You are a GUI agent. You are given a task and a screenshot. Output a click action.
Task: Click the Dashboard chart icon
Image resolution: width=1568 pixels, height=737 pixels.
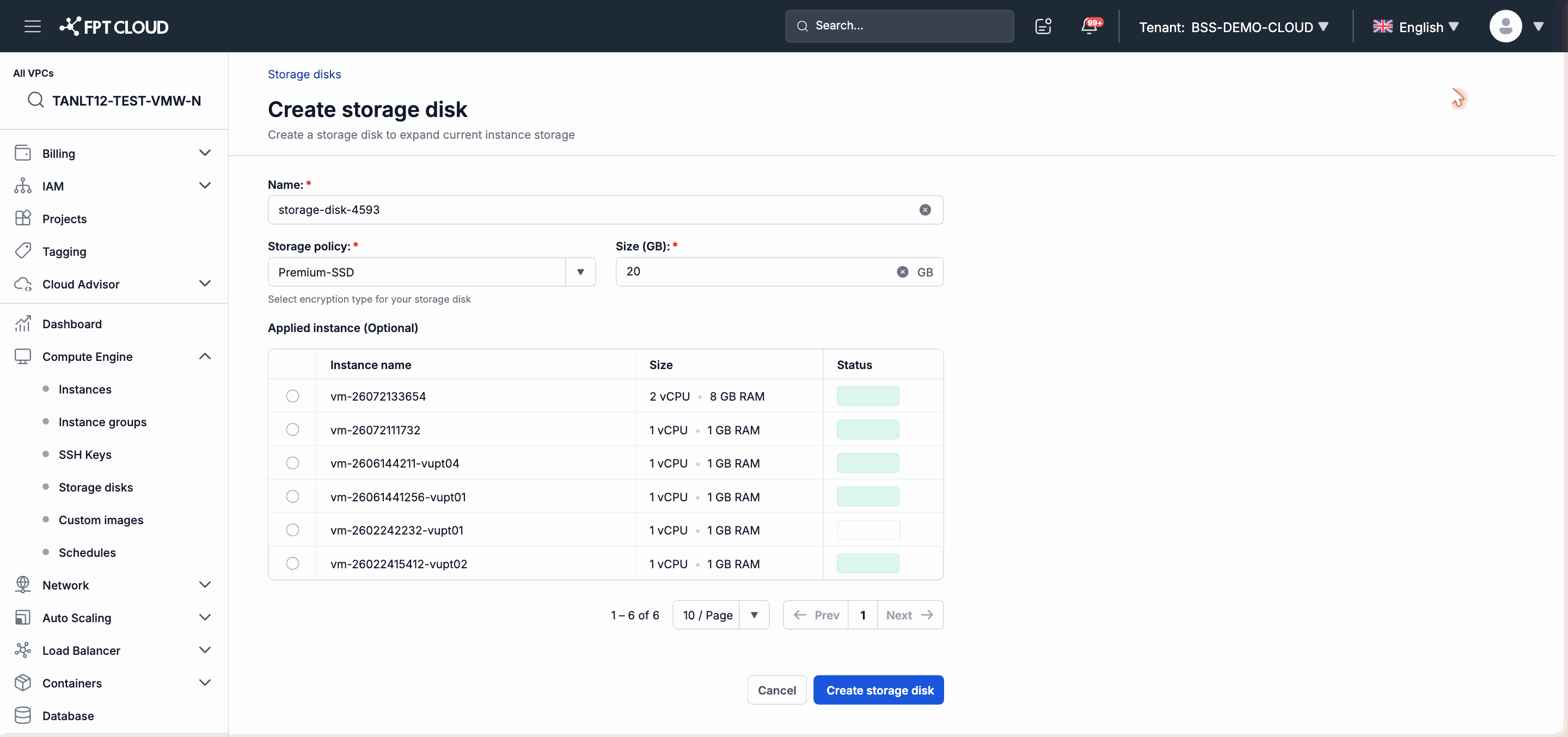pos(23,324)
